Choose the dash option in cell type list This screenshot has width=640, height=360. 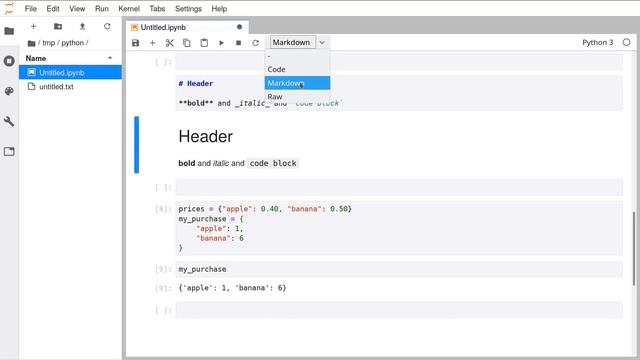(x=297, y=56)
